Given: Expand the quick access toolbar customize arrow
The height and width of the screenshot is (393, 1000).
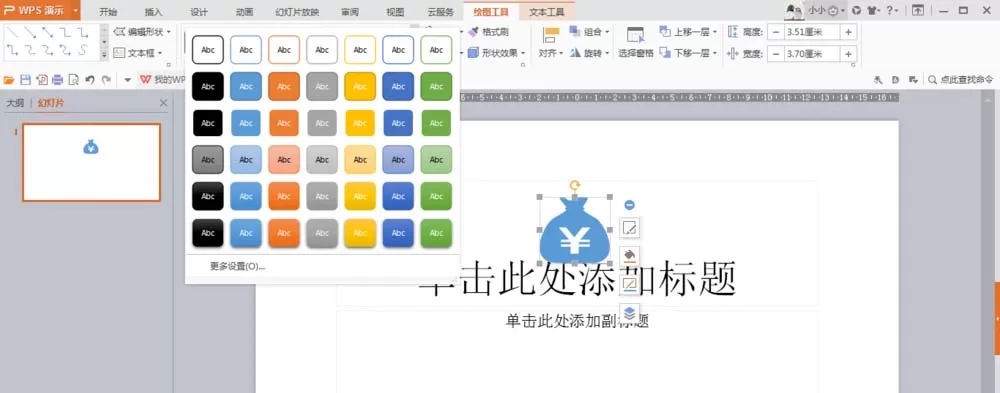Looking at the screenshot, I should click(x=127, y=80).
